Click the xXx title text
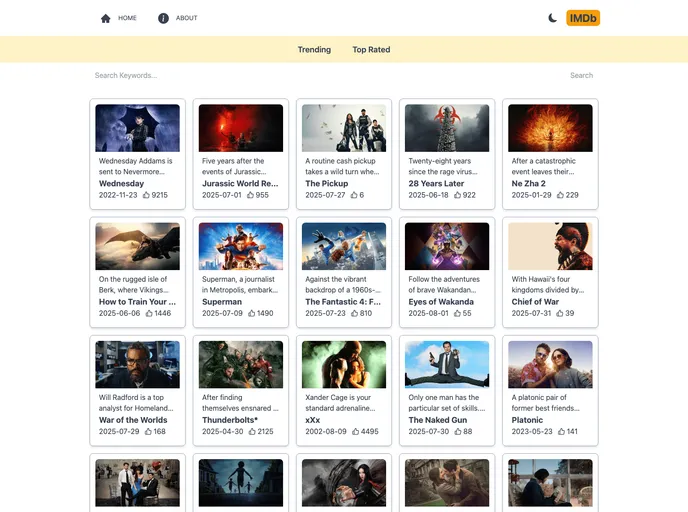Screen dimensions: 688x512 (x=313, y=420)
